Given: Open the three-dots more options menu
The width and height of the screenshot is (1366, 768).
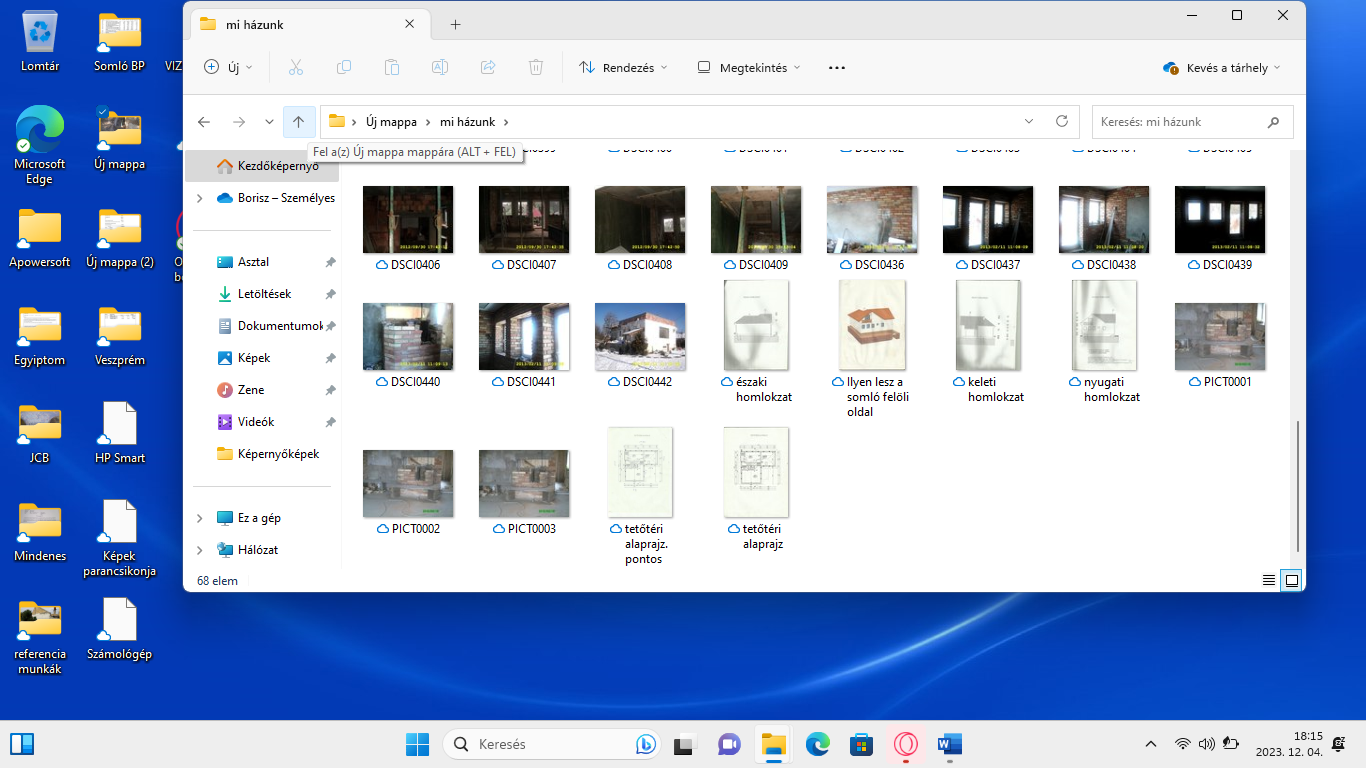Looking at the screenshot, I should click(837, 67).
